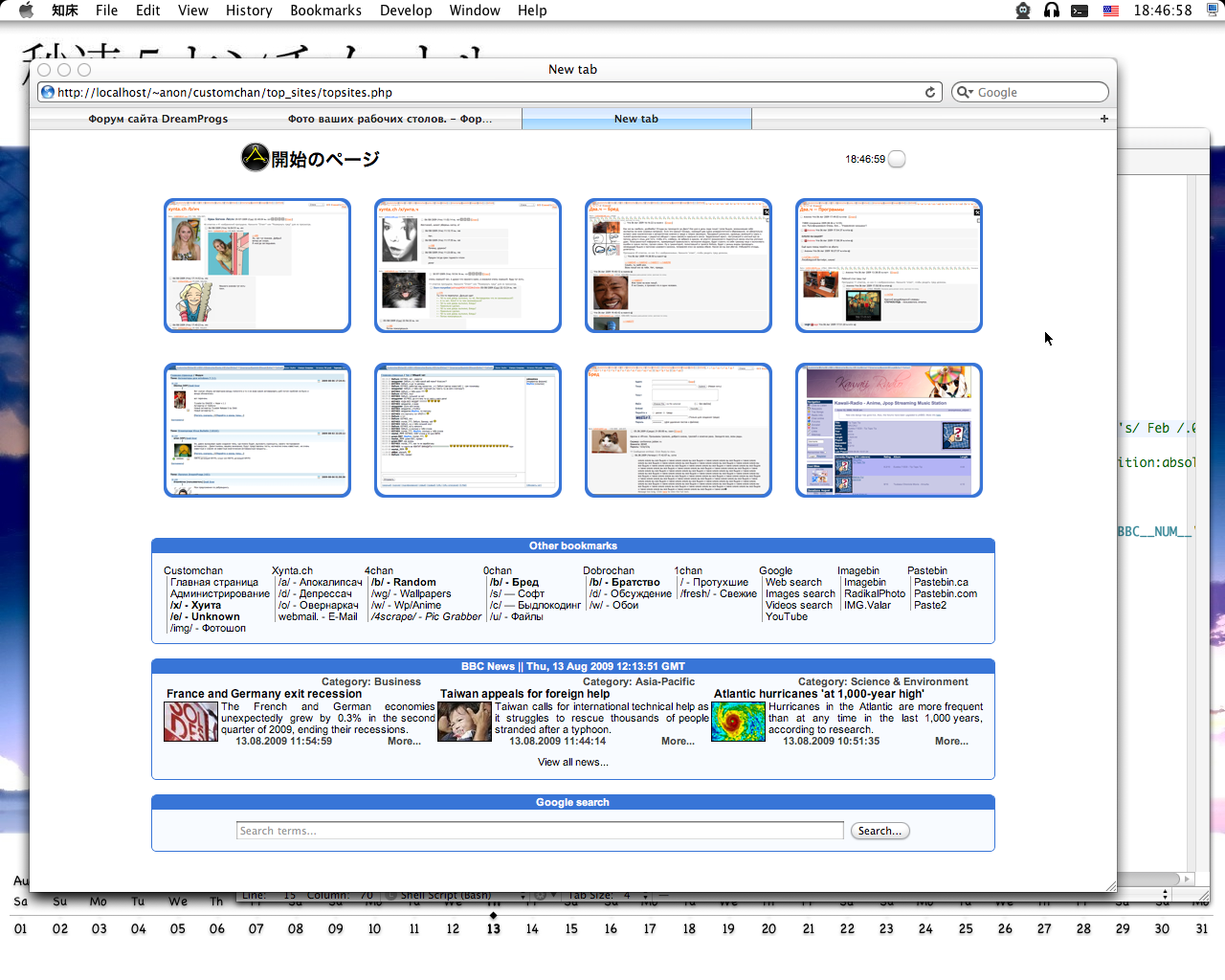Image resolution: width=1225 pixels, height=980 pixels.
Task: Open the 知床 application menu
Action: click(65, 11)
